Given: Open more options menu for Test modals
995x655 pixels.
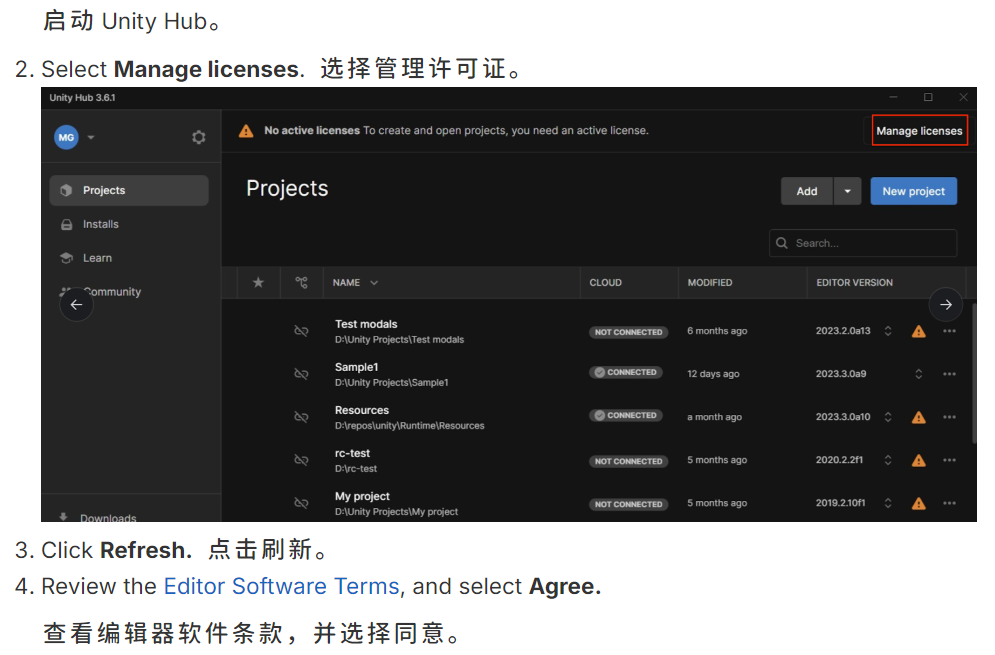Looking at the screenshot, I should click(949, 331).
